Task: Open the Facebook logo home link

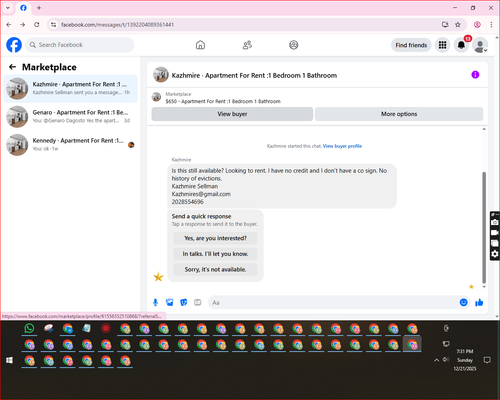Action: 14,45
